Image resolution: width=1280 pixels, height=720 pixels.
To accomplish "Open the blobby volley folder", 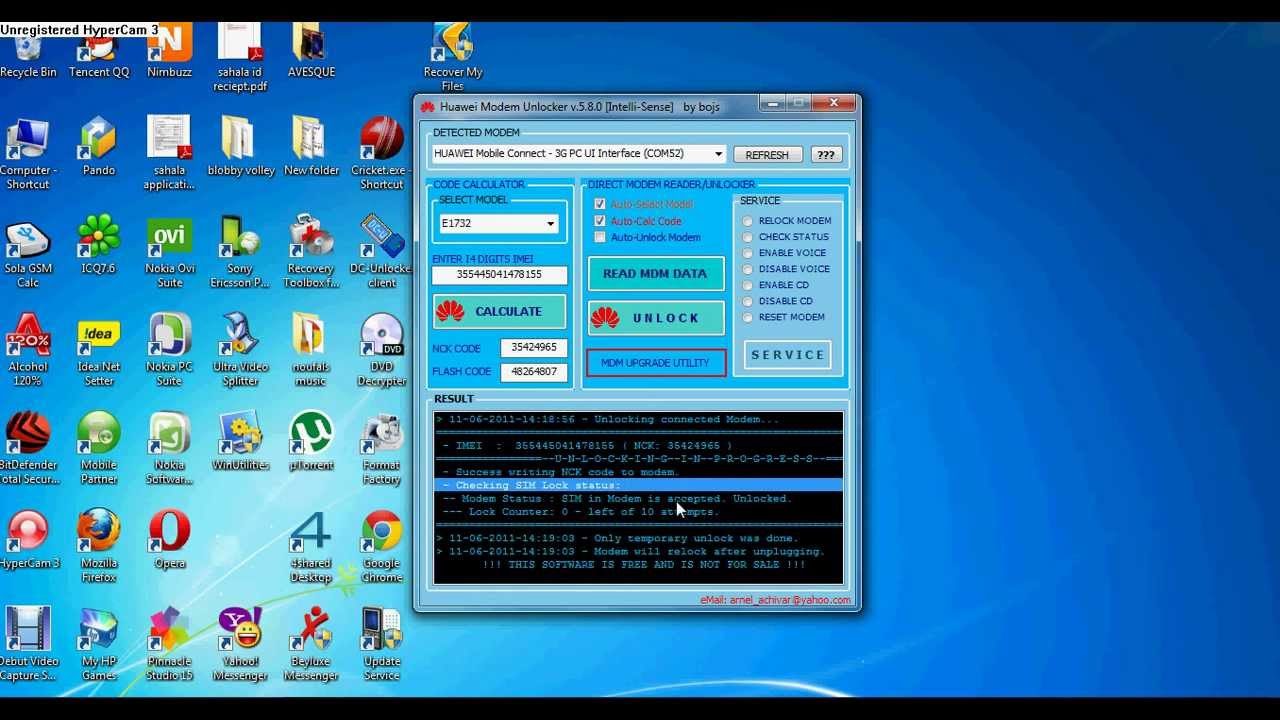I will [241, 146].
